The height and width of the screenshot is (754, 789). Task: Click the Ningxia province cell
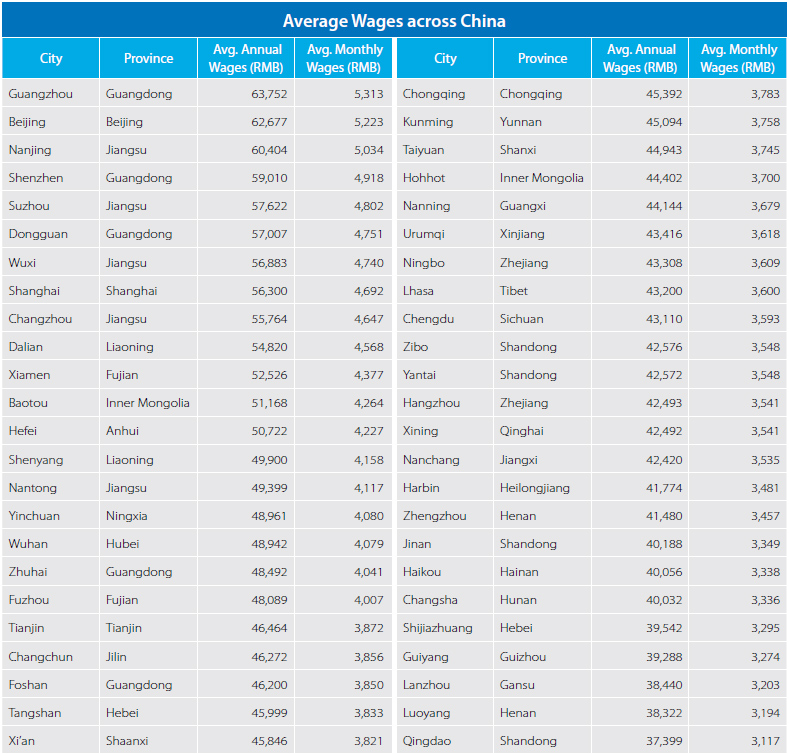[127, 516]
